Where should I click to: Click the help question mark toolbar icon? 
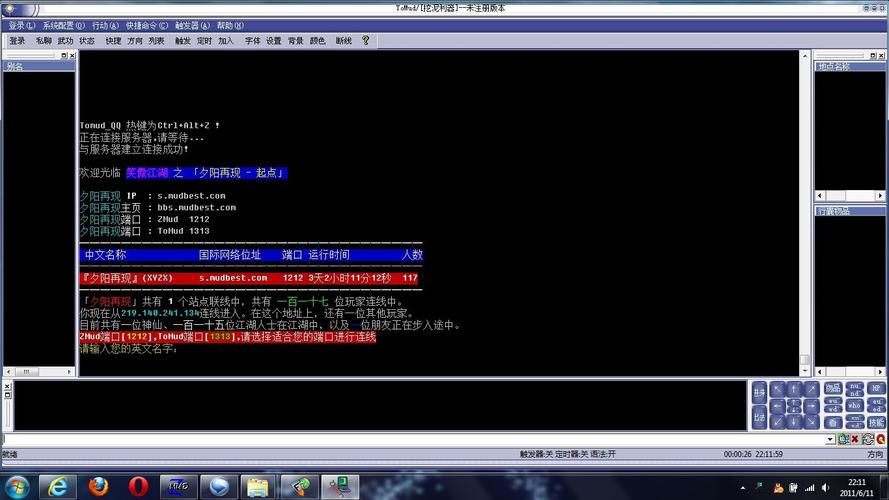366,41
